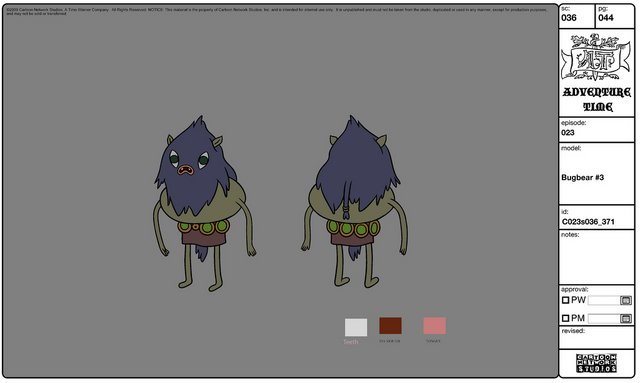Open calendar icon beside PM field
The image size is (640, 383).
point(625,318)
